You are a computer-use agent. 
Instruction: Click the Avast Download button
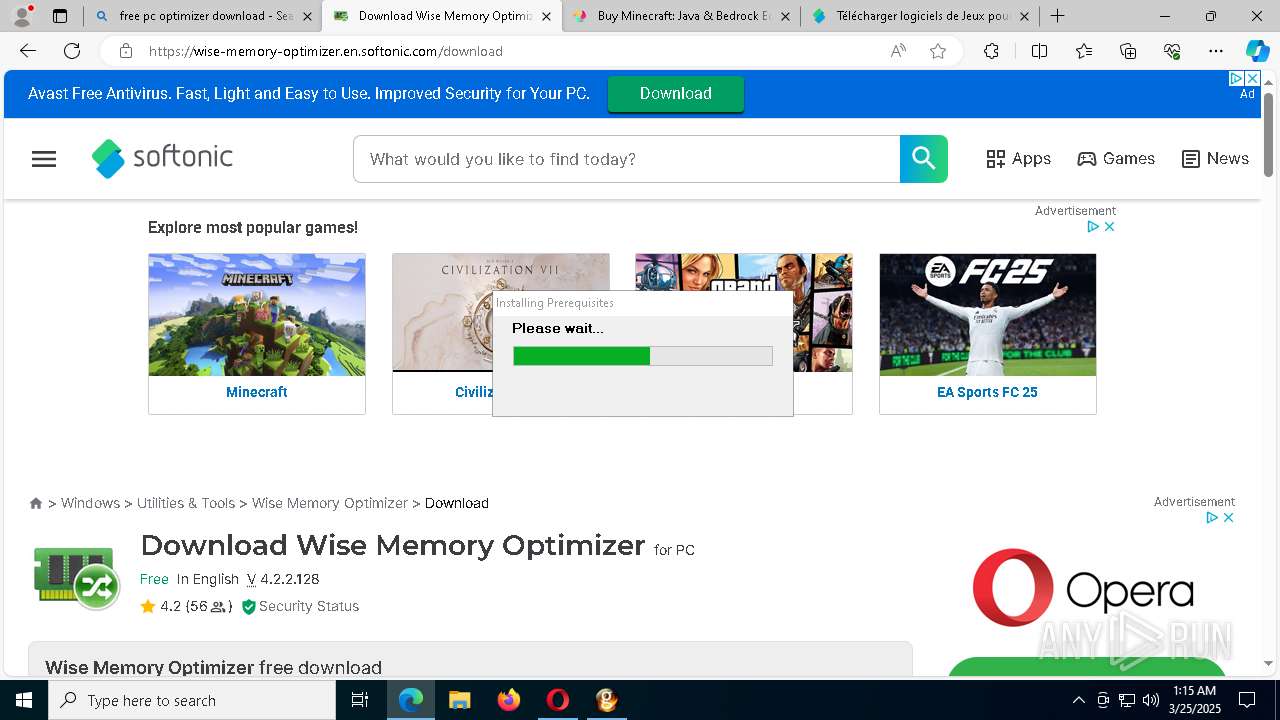pyautogui.click(x=676, y=93)
